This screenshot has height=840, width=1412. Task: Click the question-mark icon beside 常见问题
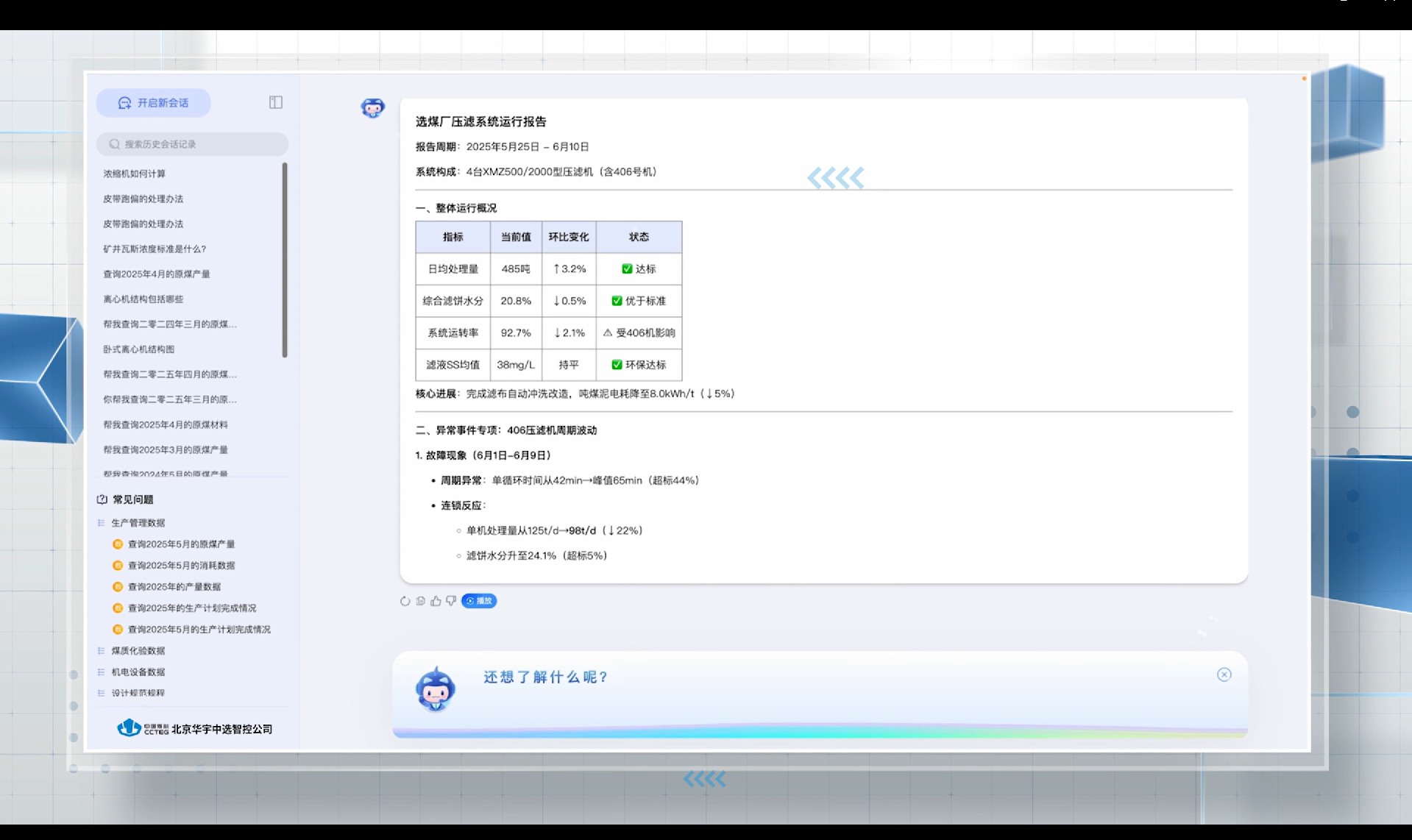coord(101,499)
